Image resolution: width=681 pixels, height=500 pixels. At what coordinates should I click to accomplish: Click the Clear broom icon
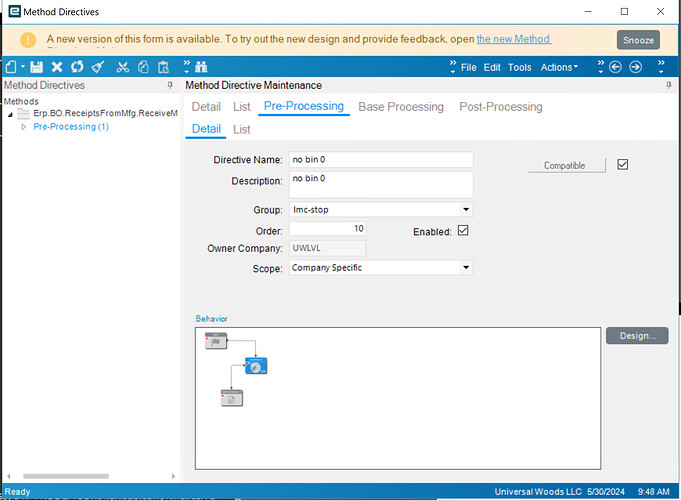[98, 67]
